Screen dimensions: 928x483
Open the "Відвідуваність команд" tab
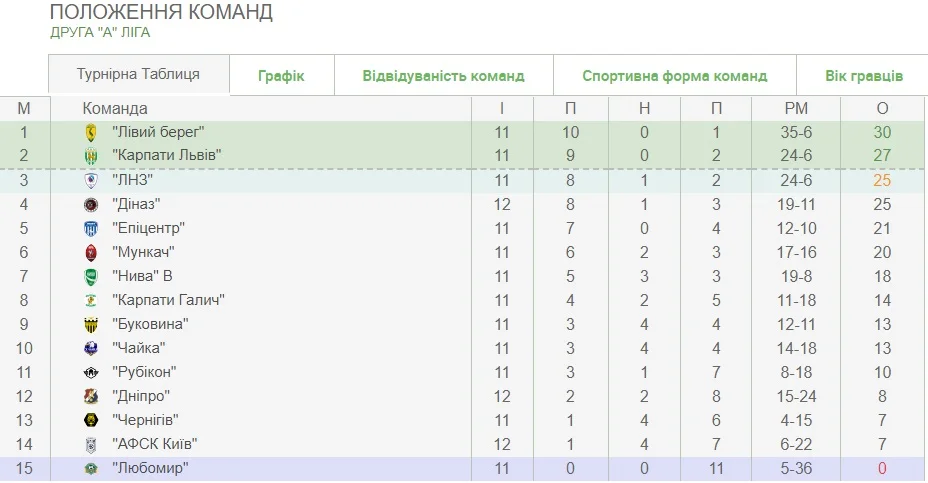pos(443,76)
